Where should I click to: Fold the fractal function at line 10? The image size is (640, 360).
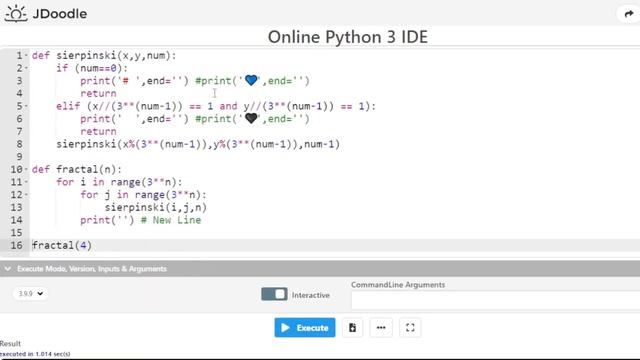click(27, 169)
